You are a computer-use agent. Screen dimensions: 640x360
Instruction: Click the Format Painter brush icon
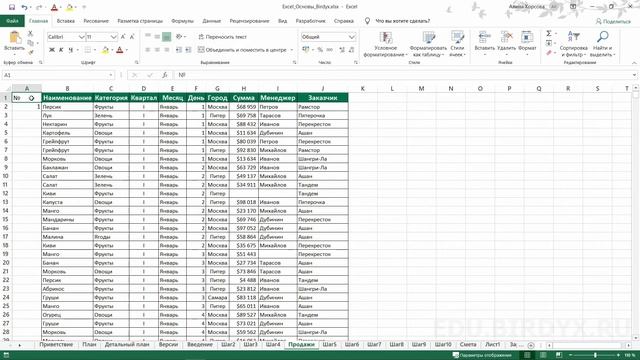tap(31, 52)
